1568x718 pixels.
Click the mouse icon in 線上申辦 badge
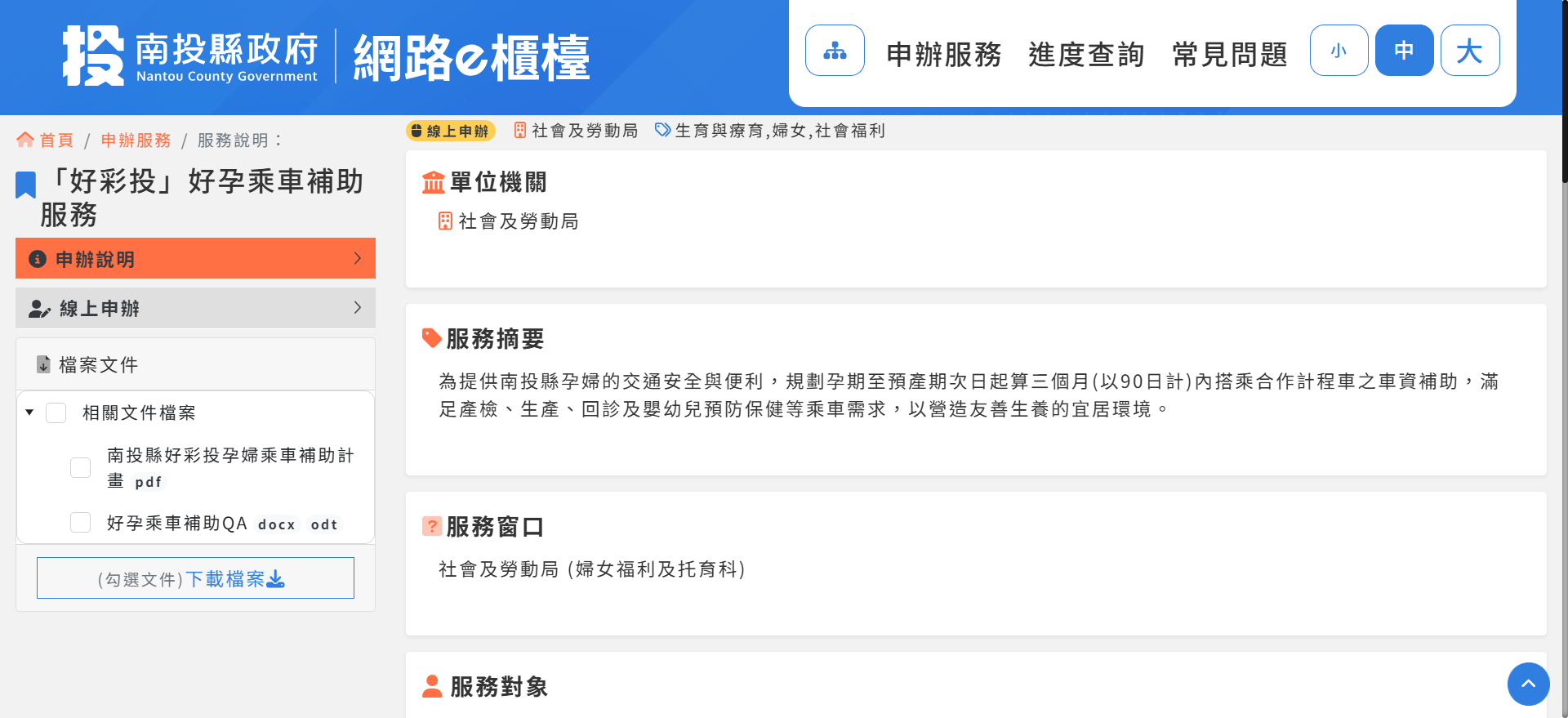[x=416, y=131]
